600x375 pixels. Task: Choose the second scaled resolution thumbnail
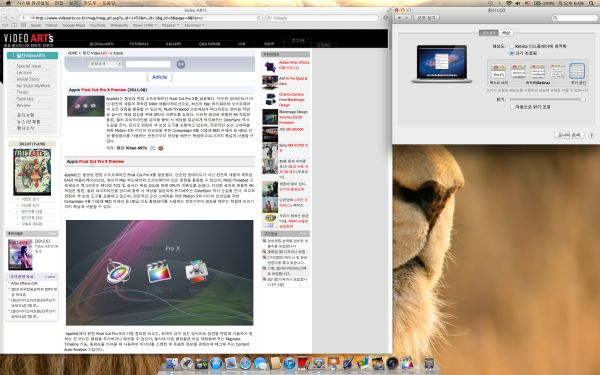518,72
